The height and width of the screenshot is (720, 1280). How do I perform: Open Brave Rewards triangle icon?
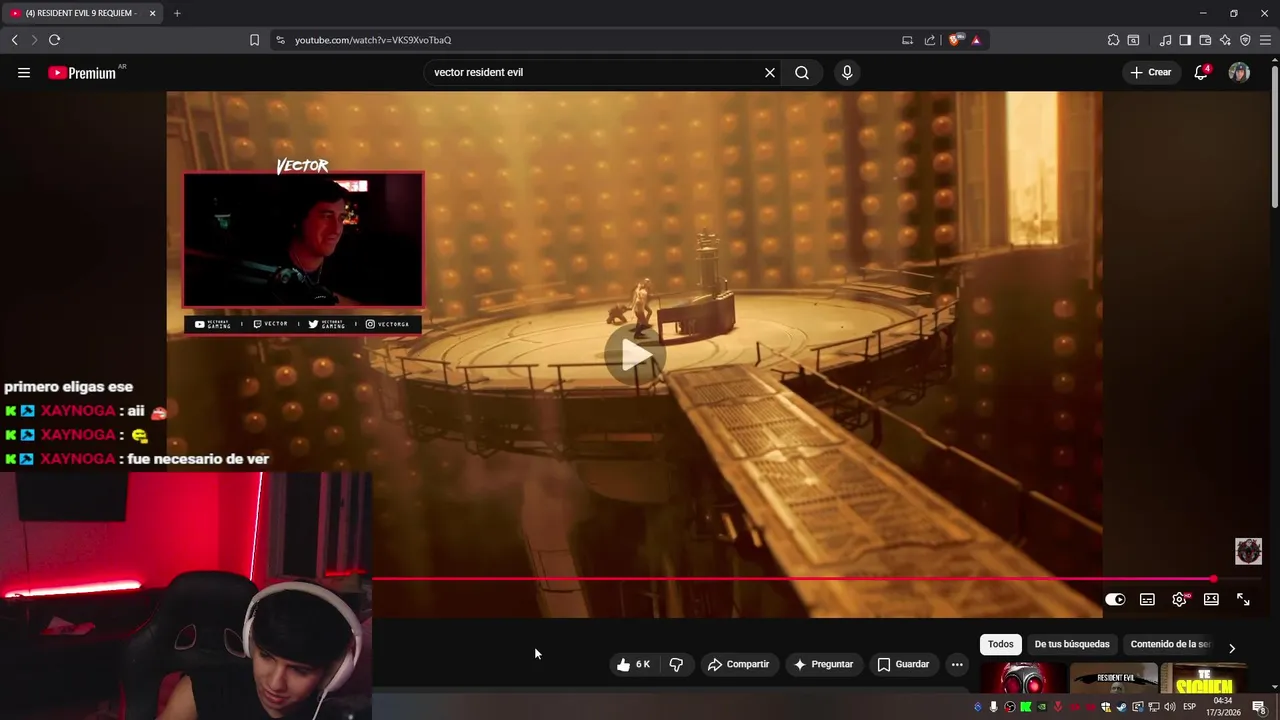tap(976, 40)
